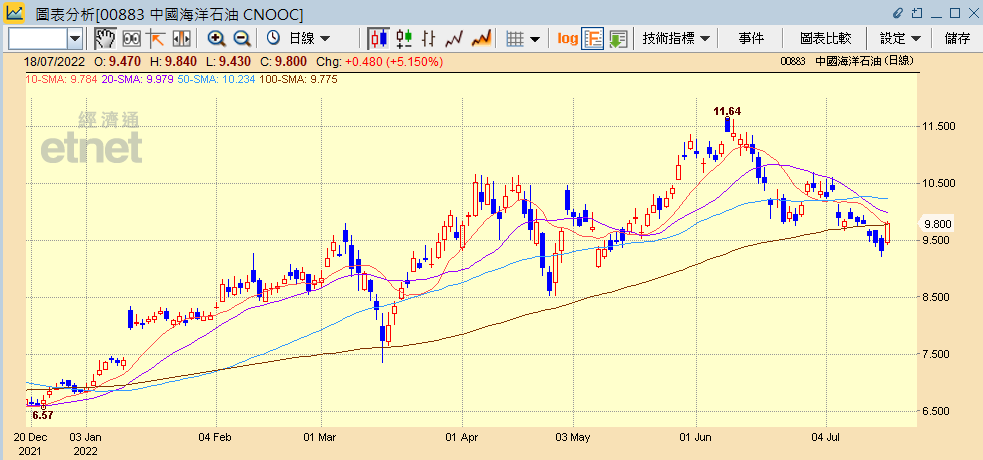Image resolution: width=983 pixels, height=460 pixels.
Task: Click the zoom out magnifier
Action: click(x=241, y=38)
